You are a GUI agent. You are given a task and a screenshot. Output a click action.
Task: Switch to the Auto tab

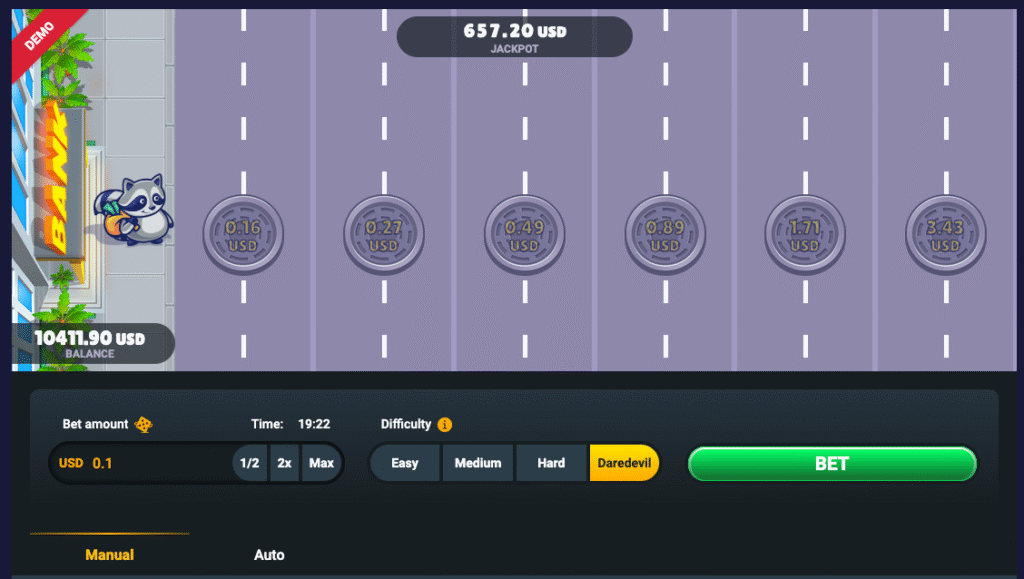[x=269, y=554]
